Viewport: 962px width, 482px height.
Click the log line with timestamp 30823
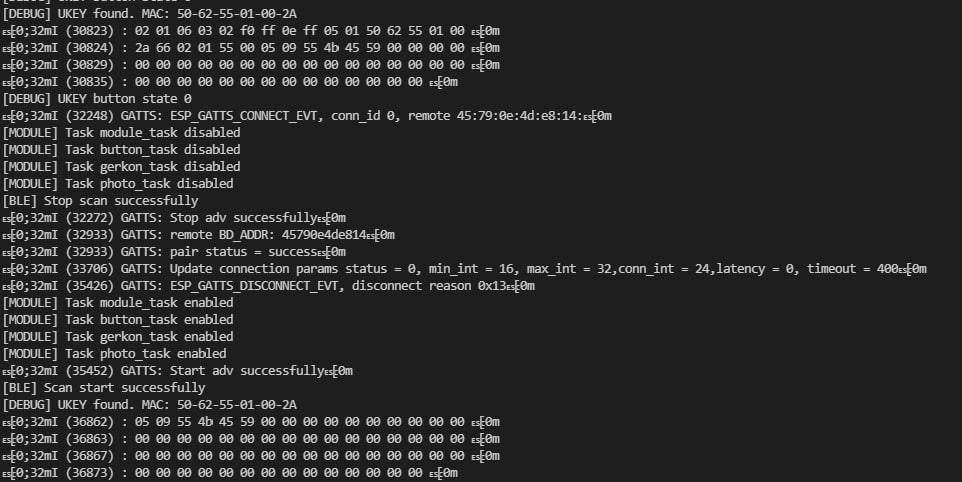(250, 31)
